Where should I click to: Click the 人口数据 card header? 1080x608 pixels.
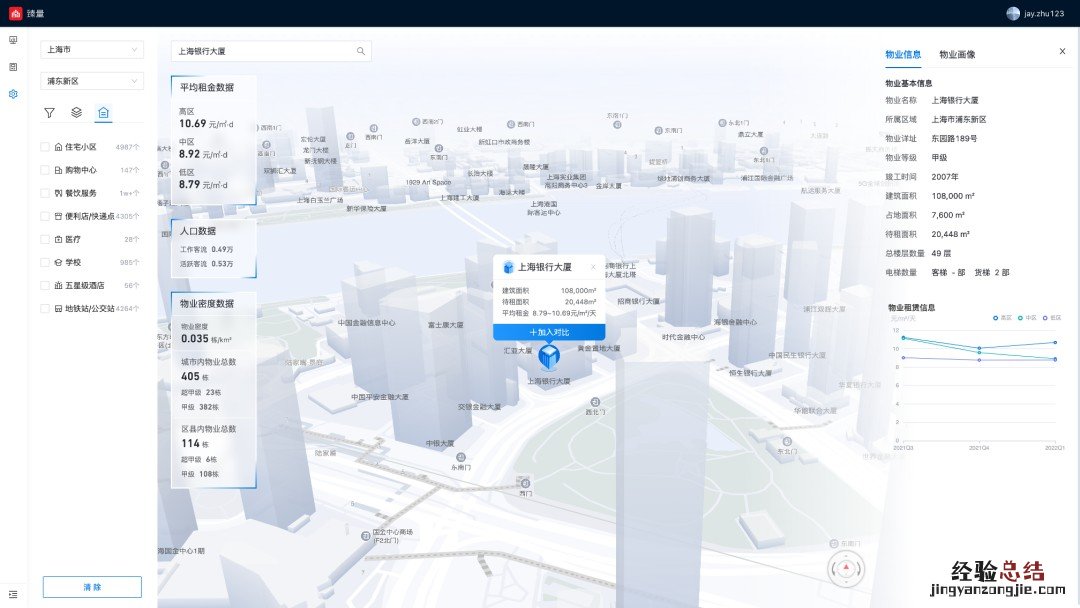(198, 231)
